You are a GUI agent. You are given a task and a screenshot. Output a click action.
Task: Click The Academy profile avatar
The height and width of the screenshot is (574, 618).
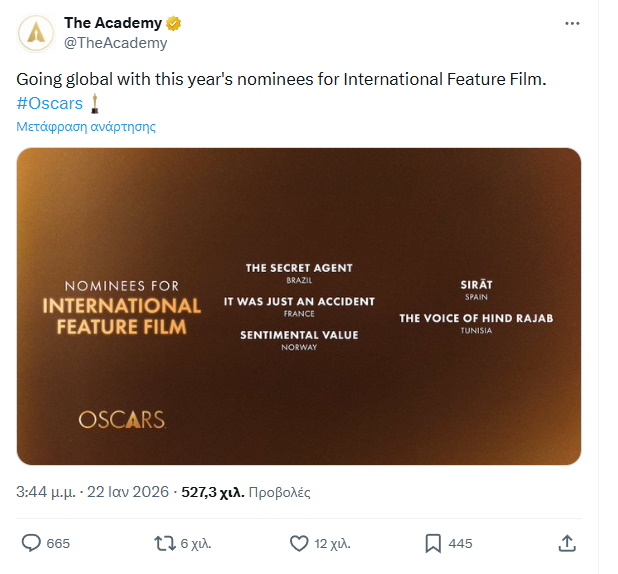(36, 34)
